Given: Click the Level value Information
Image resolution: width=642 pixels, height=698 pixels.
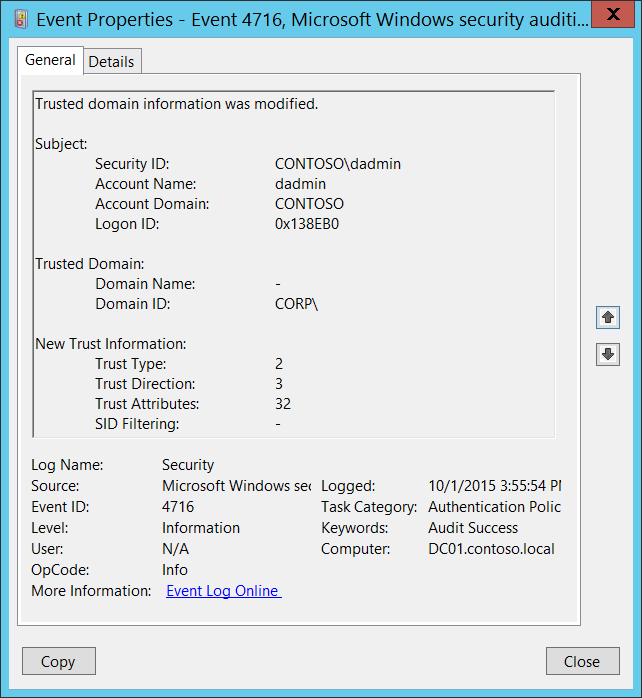Looking at the screenshot, I should point(201,528).
